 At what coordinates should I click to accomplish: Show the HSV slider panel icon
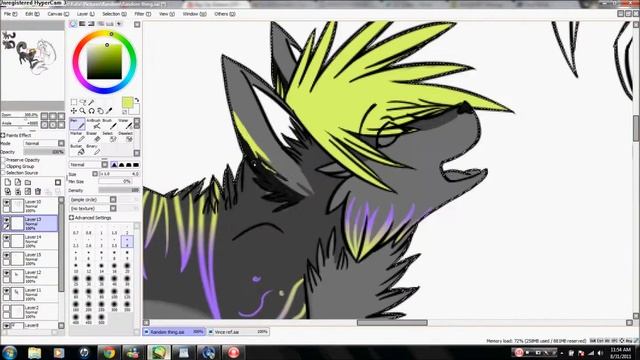91,24
